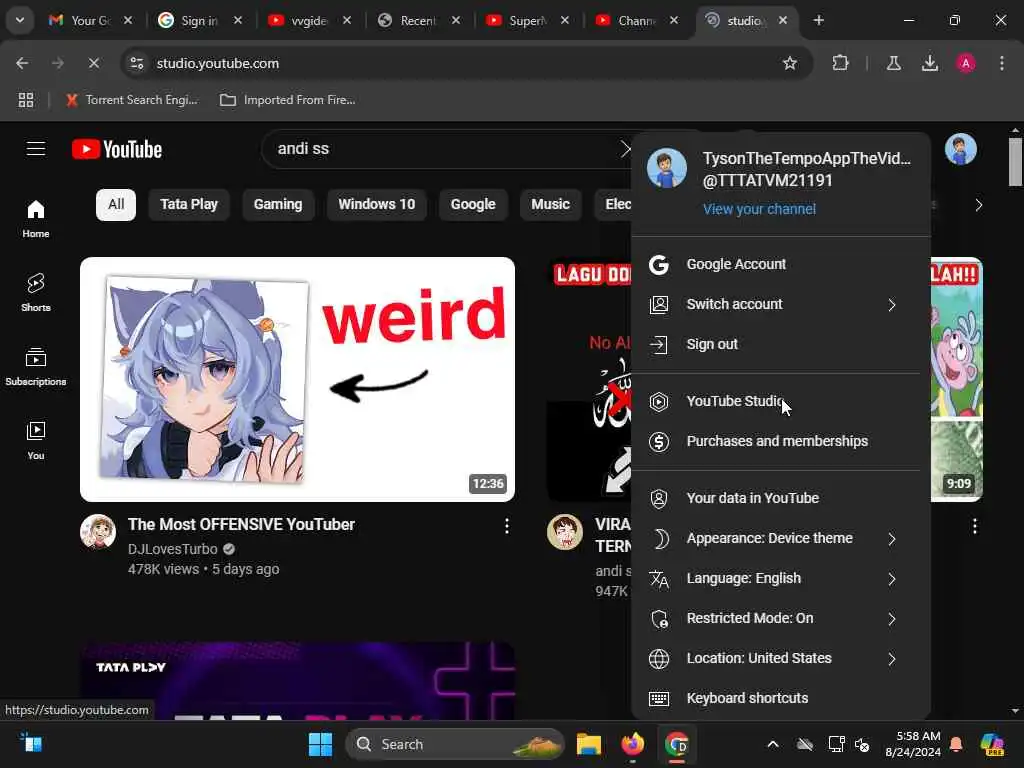Click DJLovesTurbo channel avatar
Screen dimensions: 1024x768
[98, 532]
